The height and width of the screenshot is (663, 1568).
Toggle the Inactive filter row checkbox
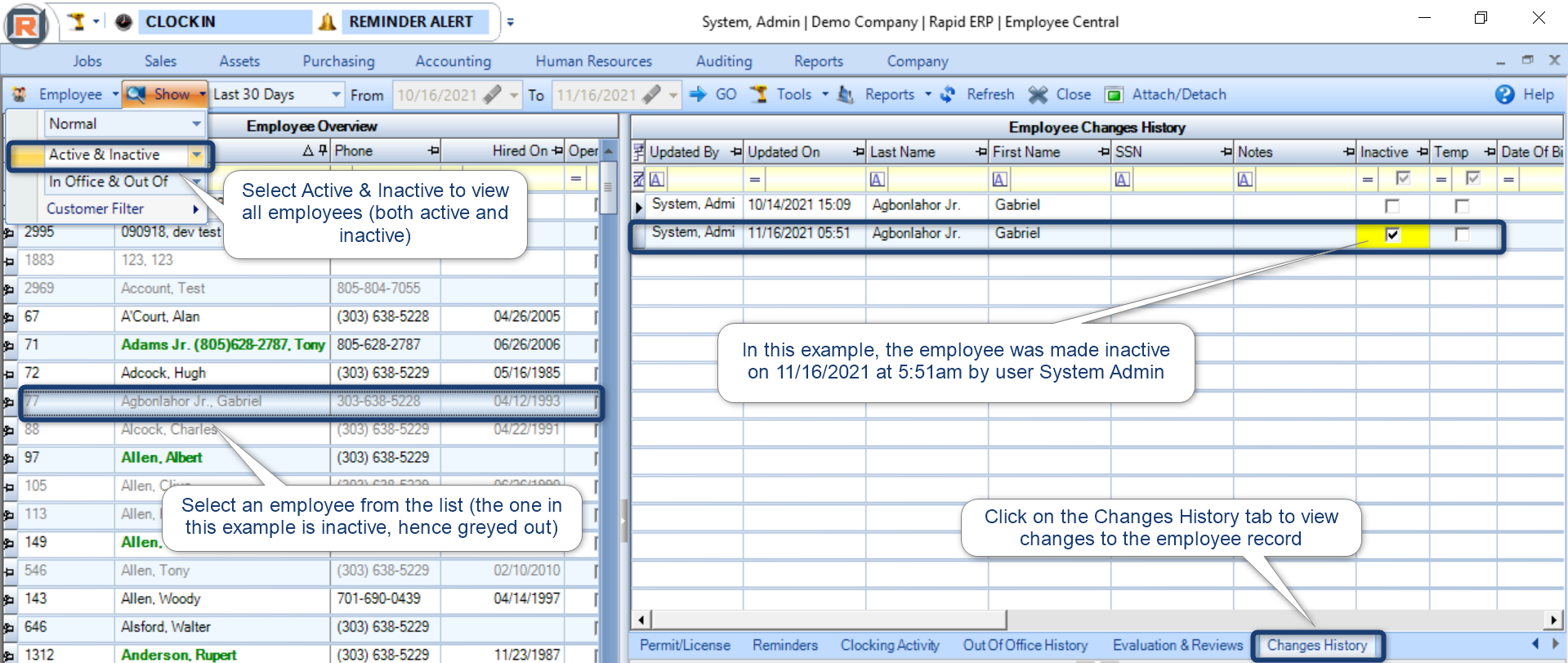pos(1403,178)
